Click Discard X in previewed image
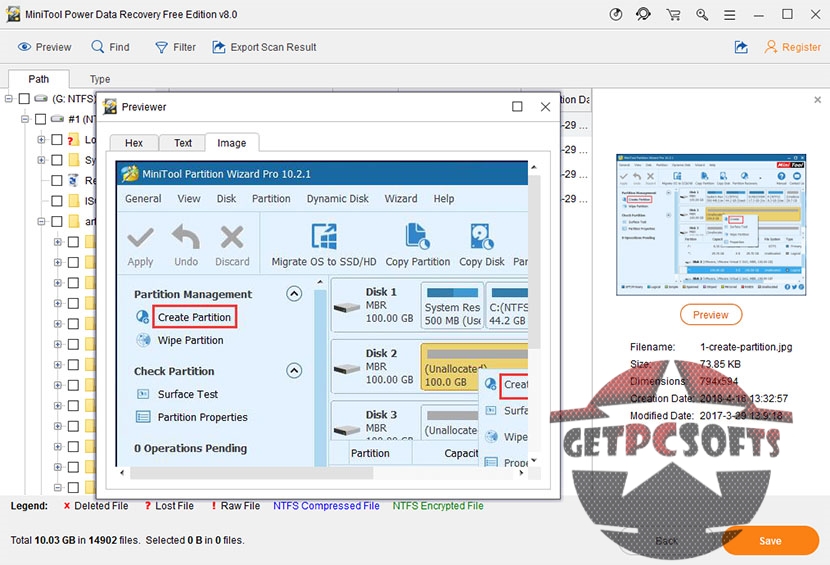 click(x=232, y=237)
